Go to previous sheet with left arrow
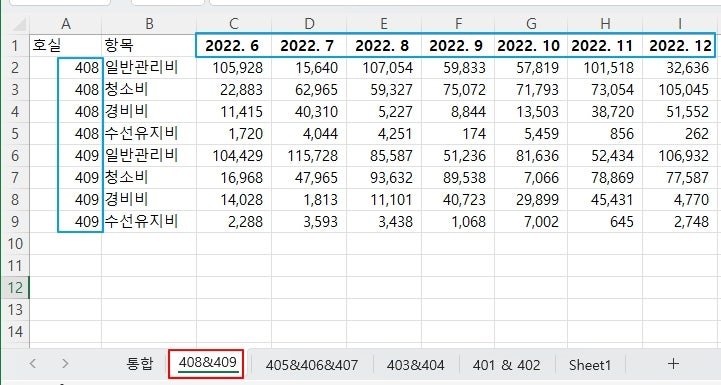Screen dimensions: 721x385 coord(32,364)
